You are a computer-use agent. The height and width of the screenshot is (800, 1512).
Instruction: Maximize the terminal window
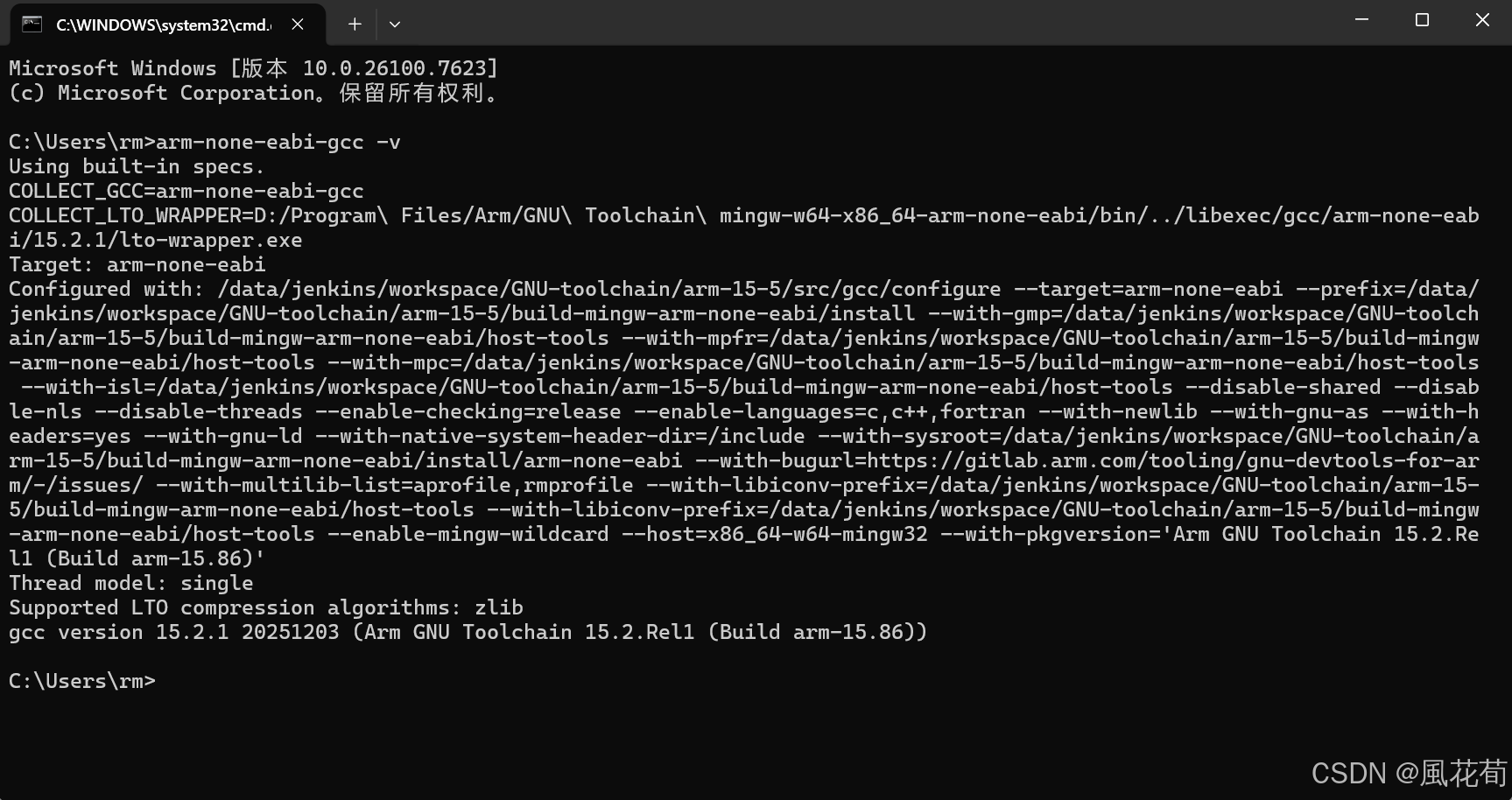pos(1422,20)
